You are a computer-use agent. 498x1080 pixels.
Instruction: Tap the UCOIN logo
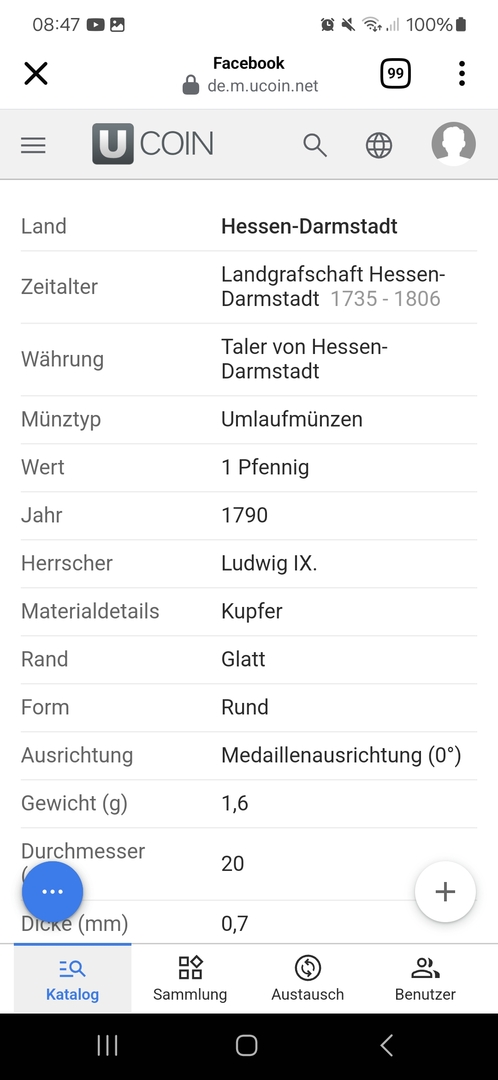153,144
